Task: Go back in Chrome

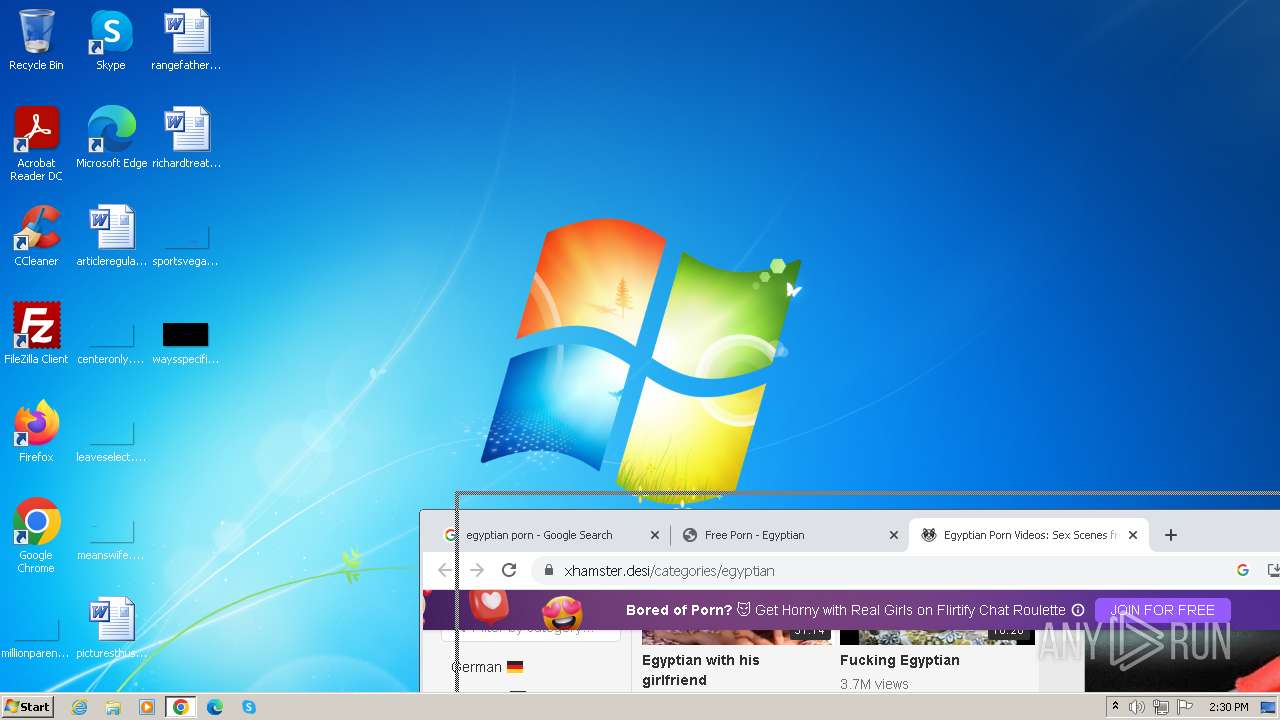Action: coord(445,570)
